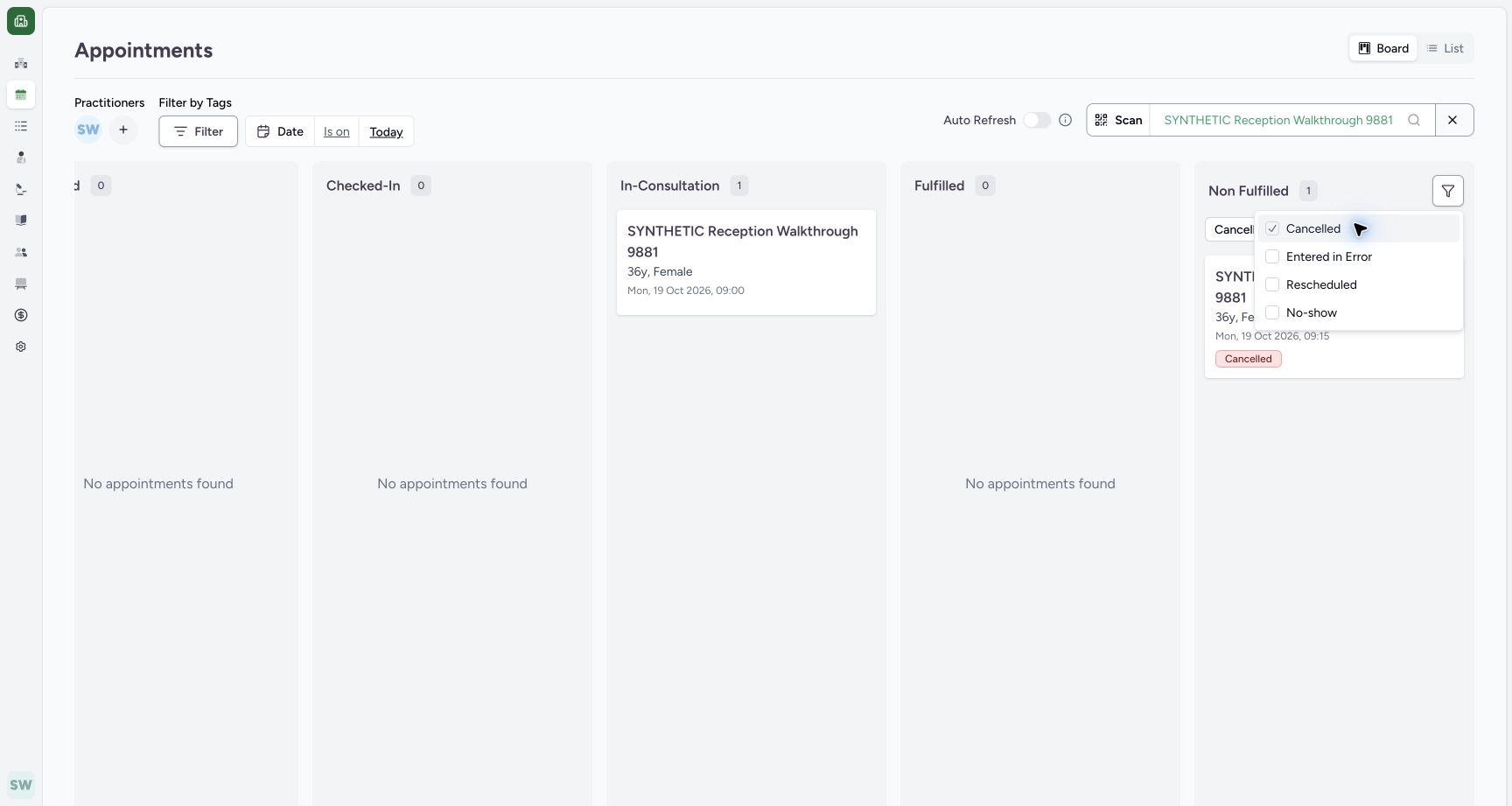Open the facility overview sidebar icon

(21, 63)
